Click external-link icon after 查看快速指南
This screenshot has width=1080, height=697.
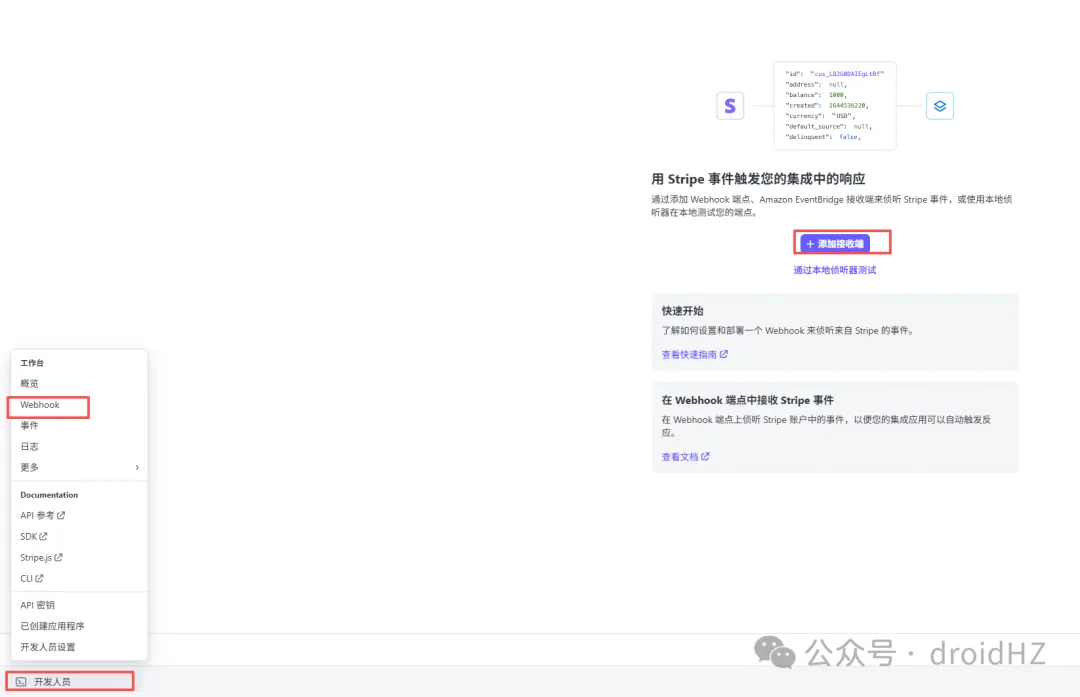pos(724,354)
